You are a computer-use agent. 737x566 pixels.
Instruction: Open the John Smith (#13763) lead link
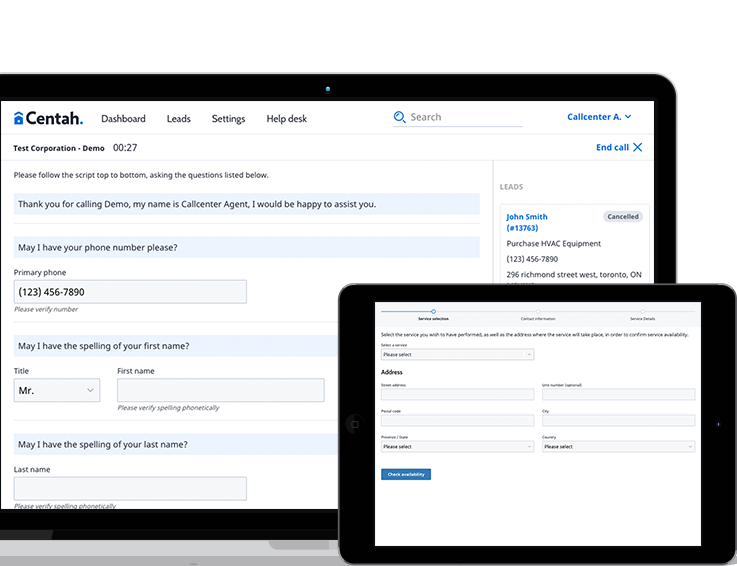click(x=527, y=222)
